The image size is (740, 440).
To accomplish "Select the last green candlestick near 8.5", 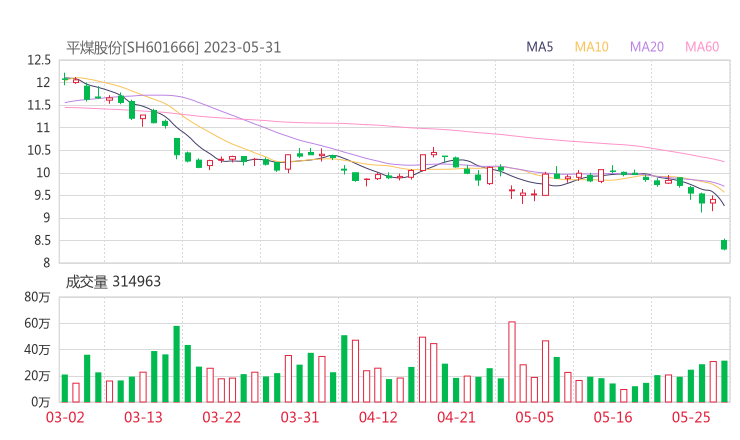I will pyautogui.click(x=724, y=244).
